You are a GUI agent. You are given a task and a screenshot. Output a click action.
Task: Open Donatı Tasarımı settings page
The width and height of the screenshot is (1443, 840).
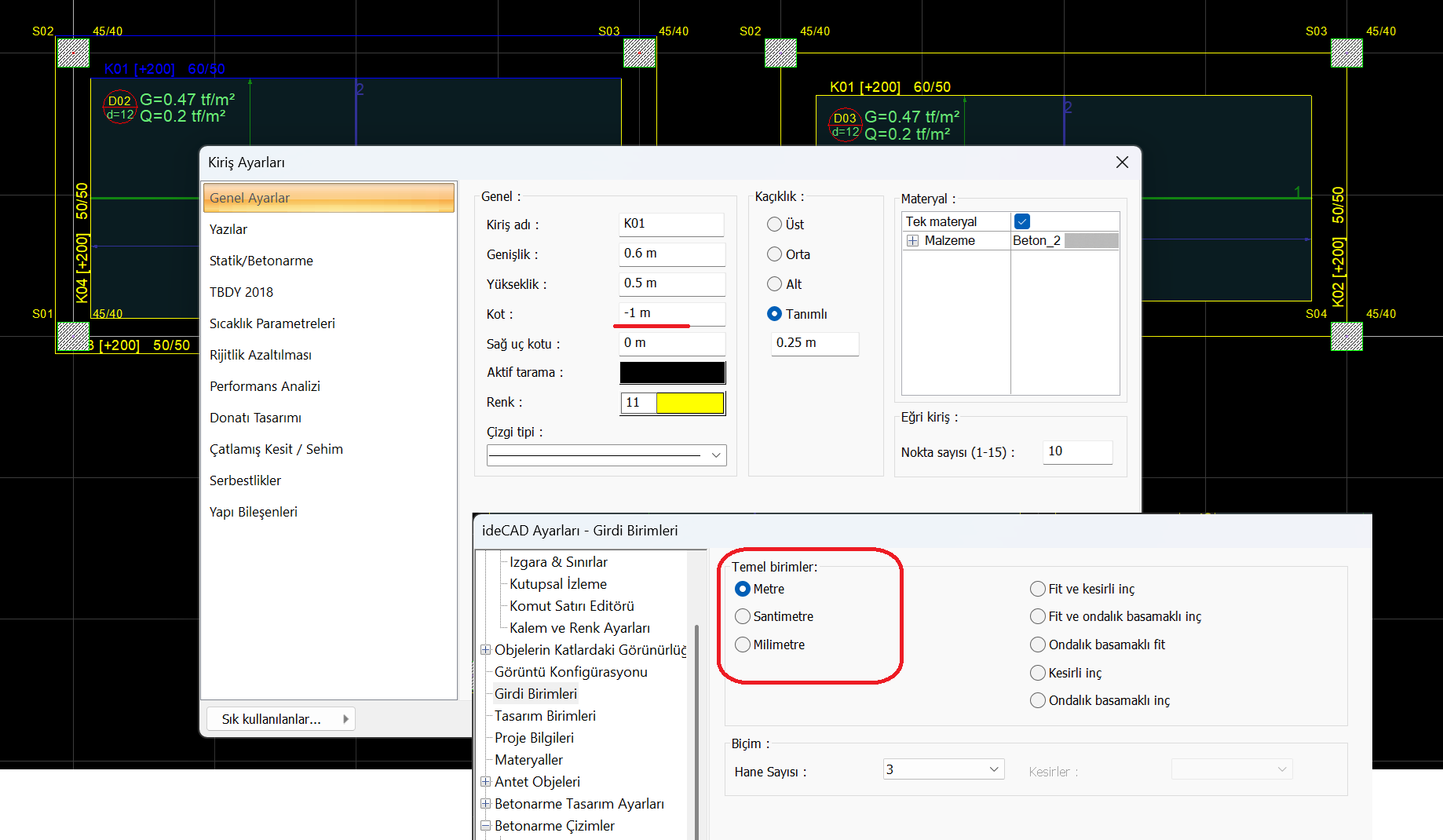[x=256, y=418]
